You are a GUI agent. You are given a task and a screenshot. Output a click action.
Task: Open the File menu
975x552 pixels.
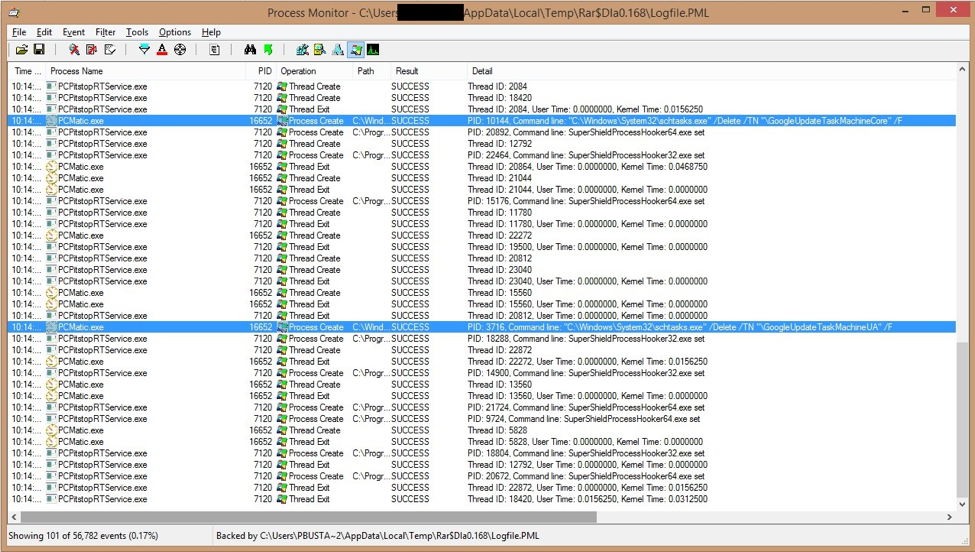click(19, 32)
